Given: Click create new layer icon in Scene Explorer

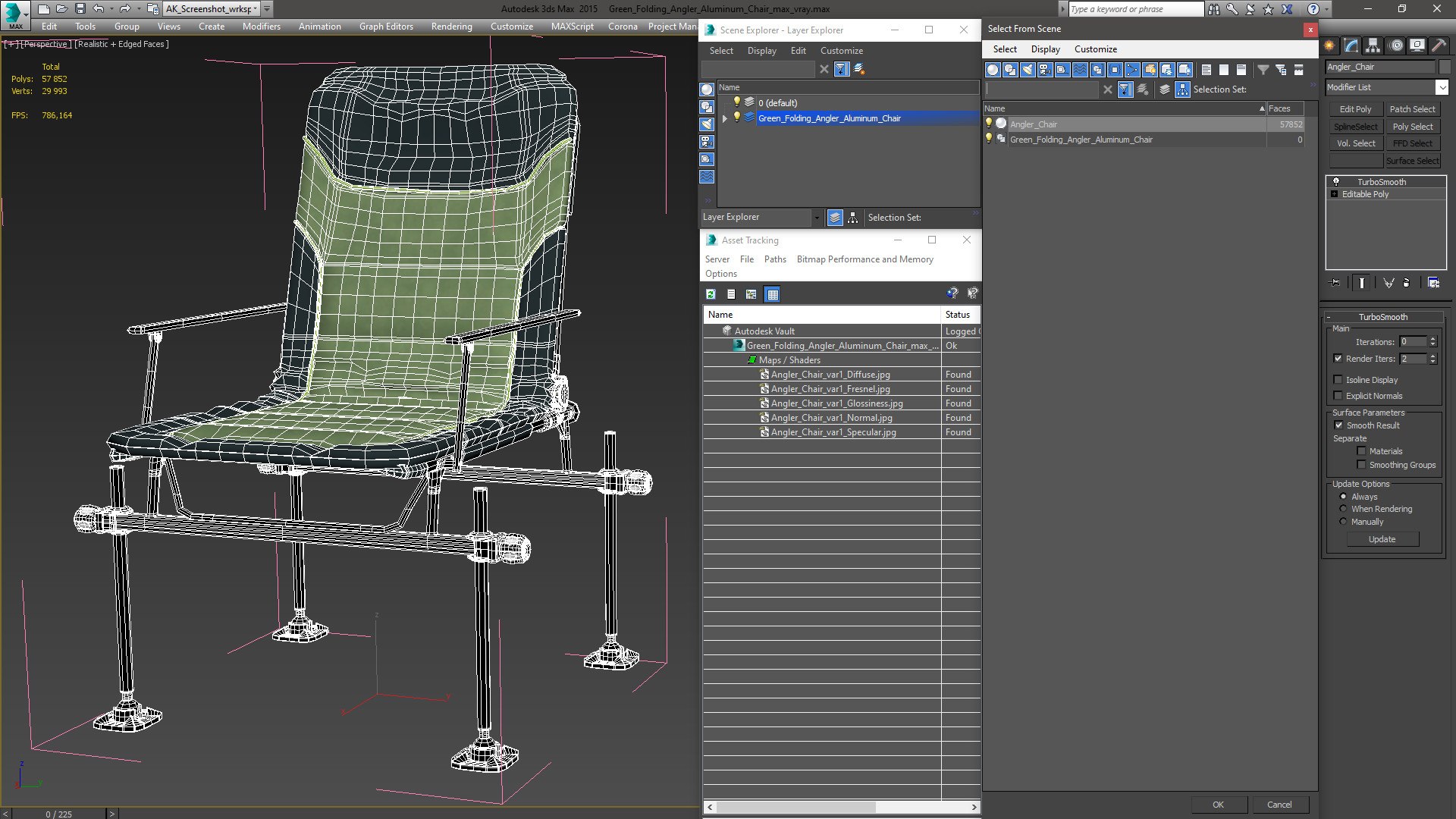Looking at the screenshot, I should [x=859, y=69].
